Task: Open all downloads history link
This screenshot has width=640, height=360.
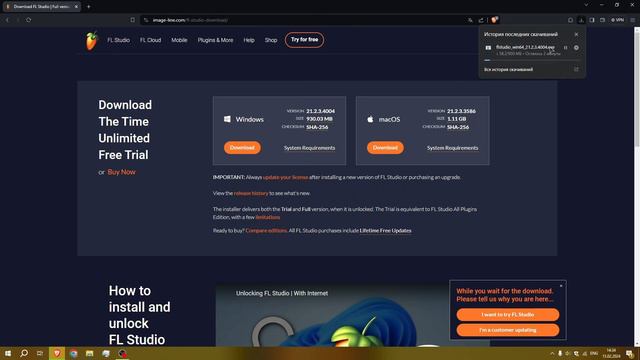Action: [508, 69]
